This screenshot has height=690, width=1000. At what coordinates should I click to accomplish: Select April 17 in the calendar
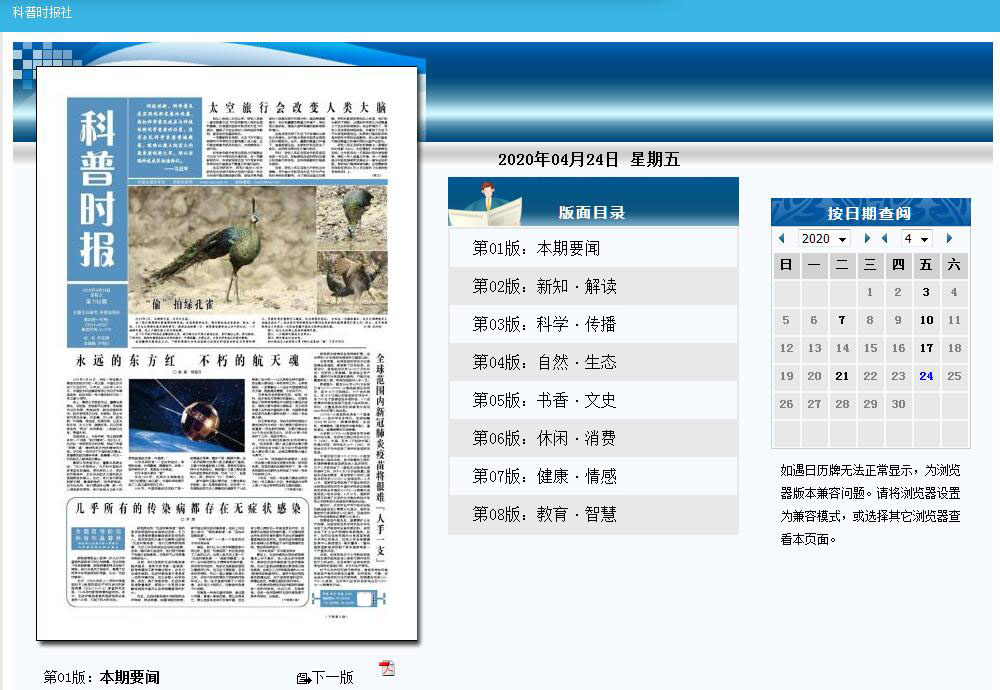point(926,348)
